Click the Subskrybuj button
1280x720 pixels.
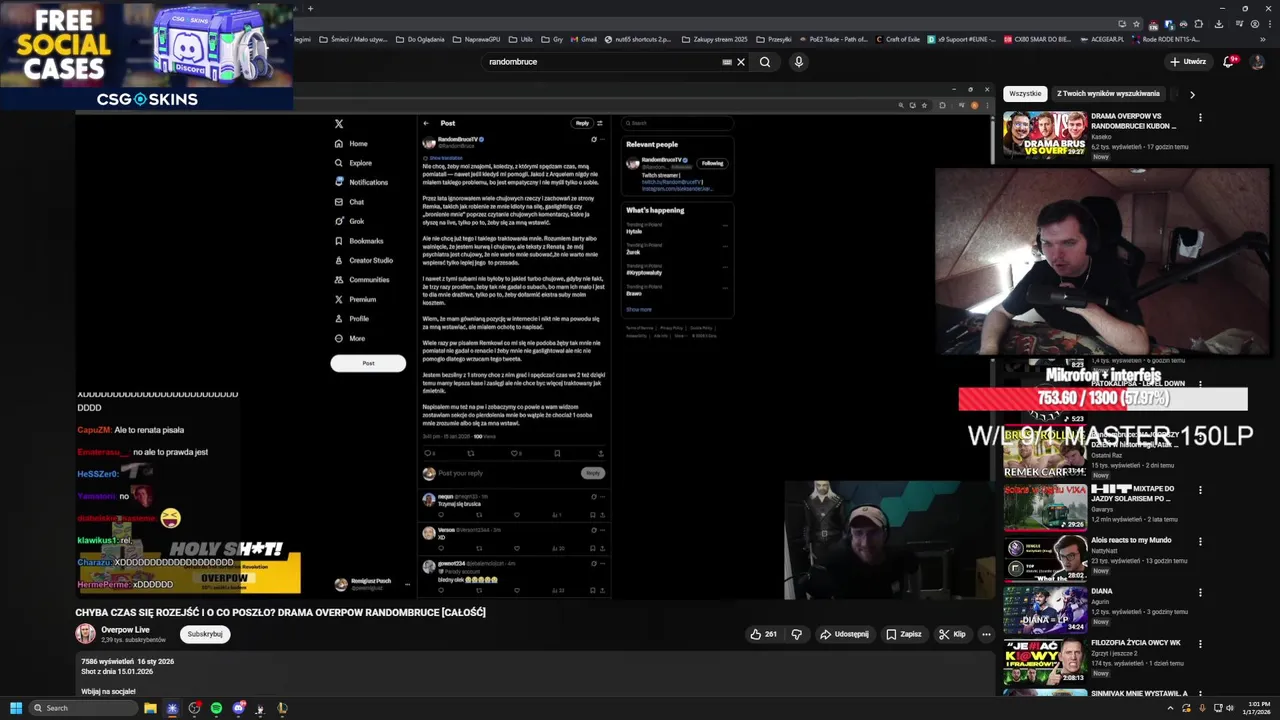[205, 634]
